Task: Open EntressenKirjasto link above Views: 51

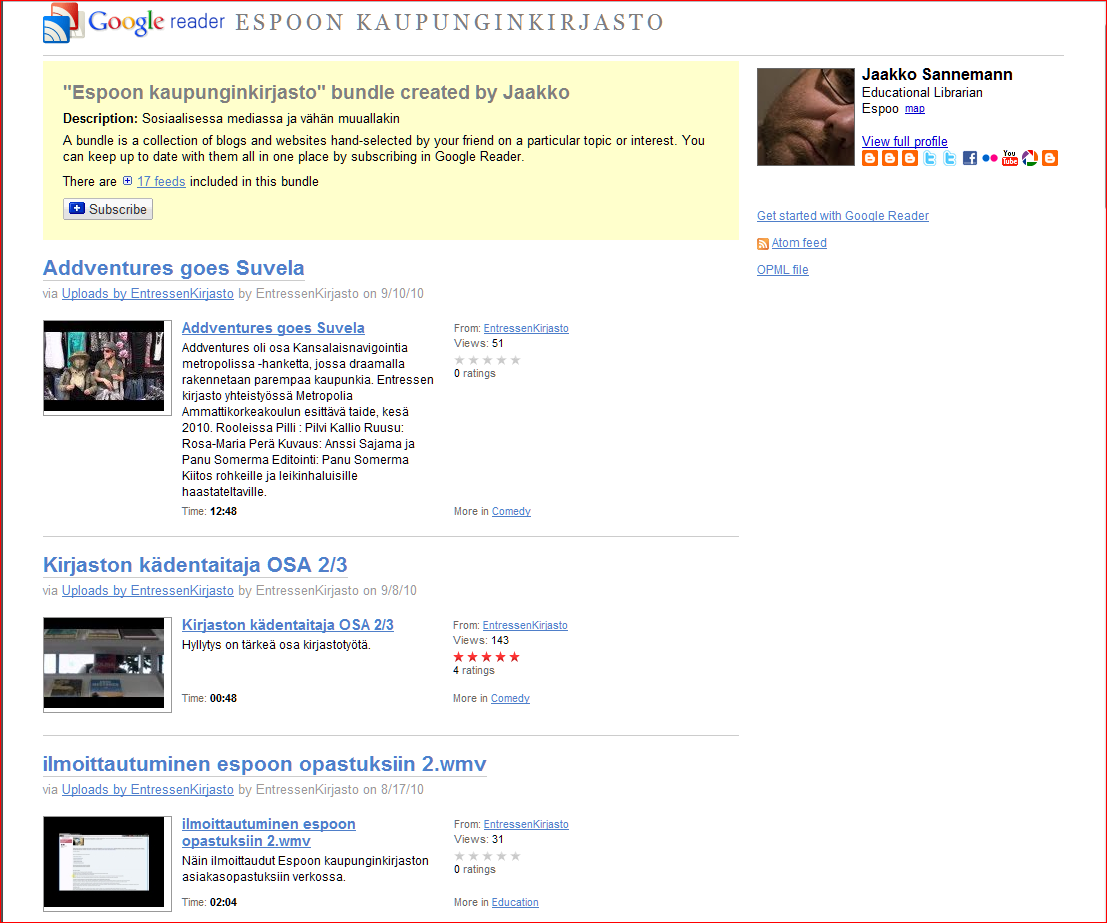Action: [526, 328]
